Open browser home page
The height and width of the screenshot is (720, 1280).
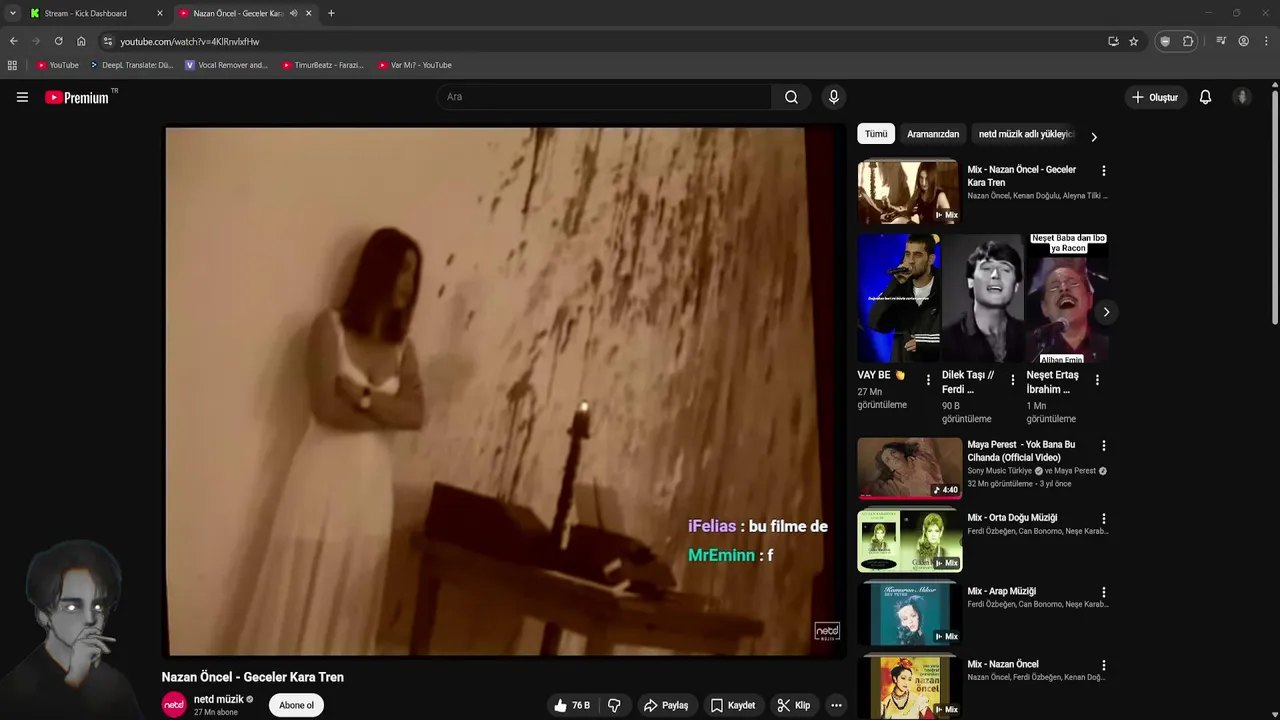pos(81,41)
